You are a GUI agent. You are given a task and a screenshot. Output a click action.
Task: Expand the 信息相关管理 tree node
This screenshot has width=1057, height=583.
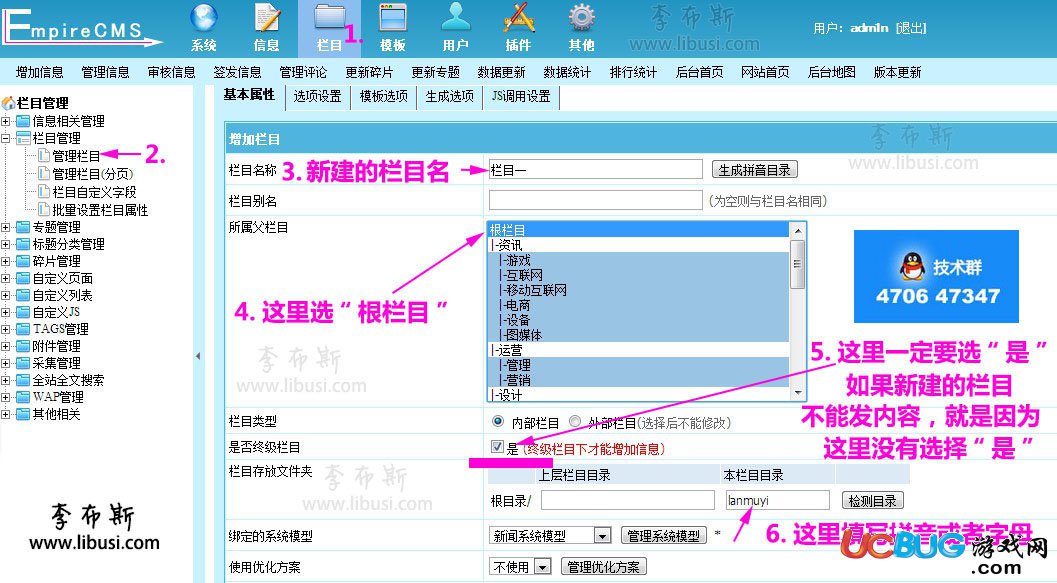click(x=5, y=122)
